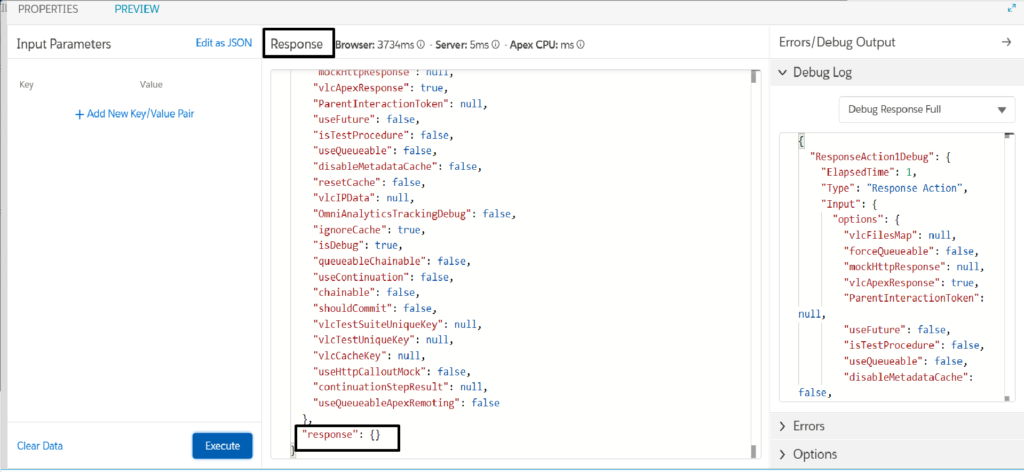Click "mockHttpResponse" in Debug Log
This screenshot has height=472, width=1024.
(895, 267)
